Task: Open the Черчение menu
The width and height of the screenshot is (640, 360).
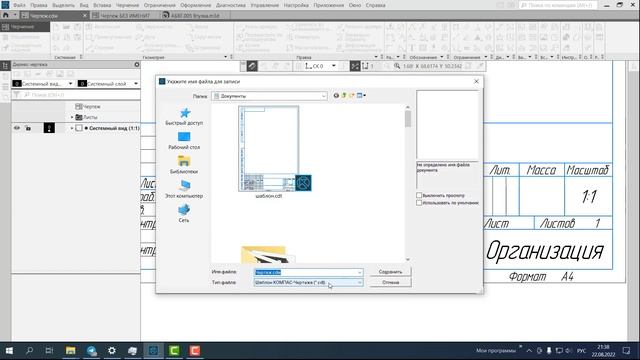Action: click(x=127, y=5)
